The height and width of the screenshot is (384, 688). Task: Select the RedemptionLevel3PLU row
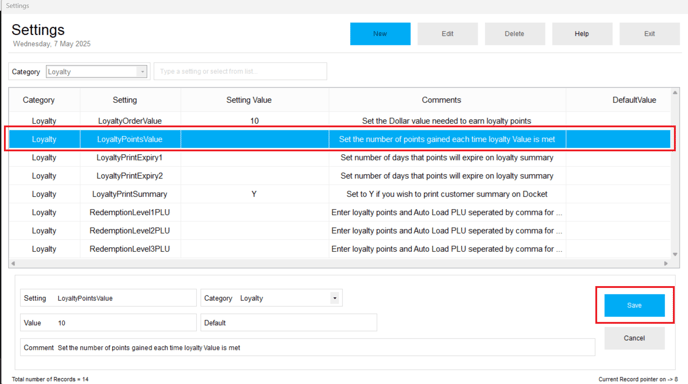(x=340, y=249)
